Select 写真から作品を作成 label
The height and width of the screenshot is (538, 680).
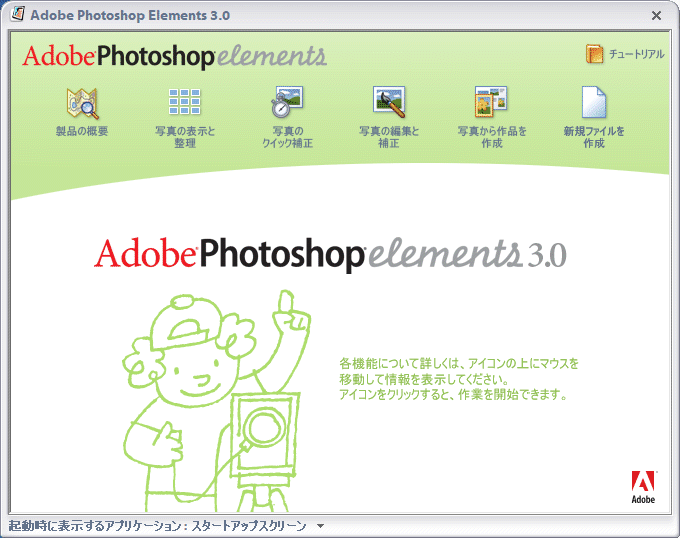492,137
